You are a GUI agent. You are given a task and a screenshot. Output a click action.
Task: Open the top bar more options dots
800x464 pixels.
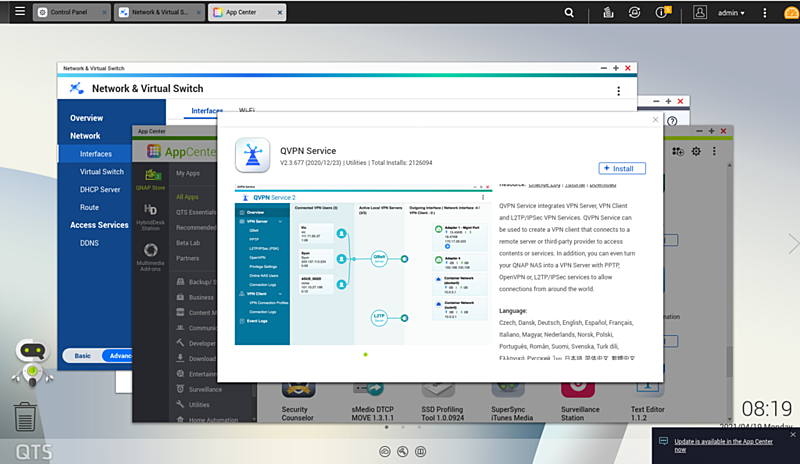tap(764, 13)
